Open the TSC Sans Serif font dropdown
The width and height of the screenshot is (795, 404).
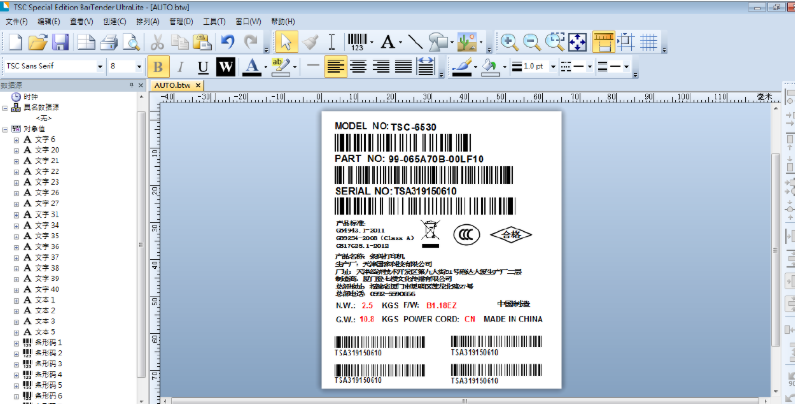point(99,67)
